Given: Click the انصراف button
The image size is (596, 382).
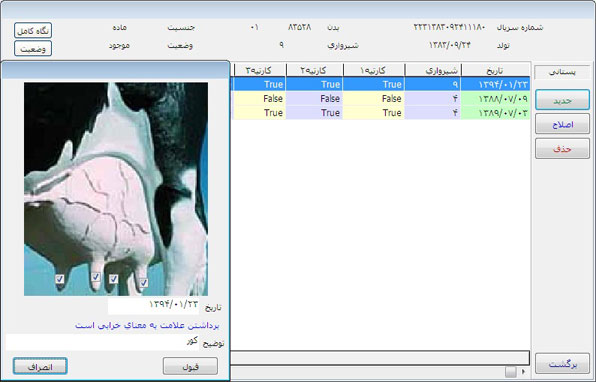Looking at the screenshot, I should click(x=40, y=366).
